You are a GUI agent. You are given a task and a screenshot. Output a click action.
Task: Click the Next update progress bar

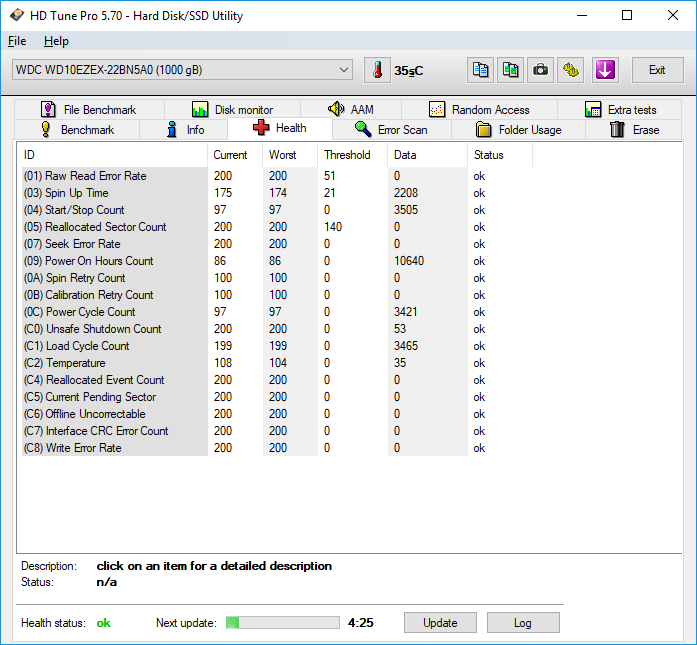(x=283, y=622)
